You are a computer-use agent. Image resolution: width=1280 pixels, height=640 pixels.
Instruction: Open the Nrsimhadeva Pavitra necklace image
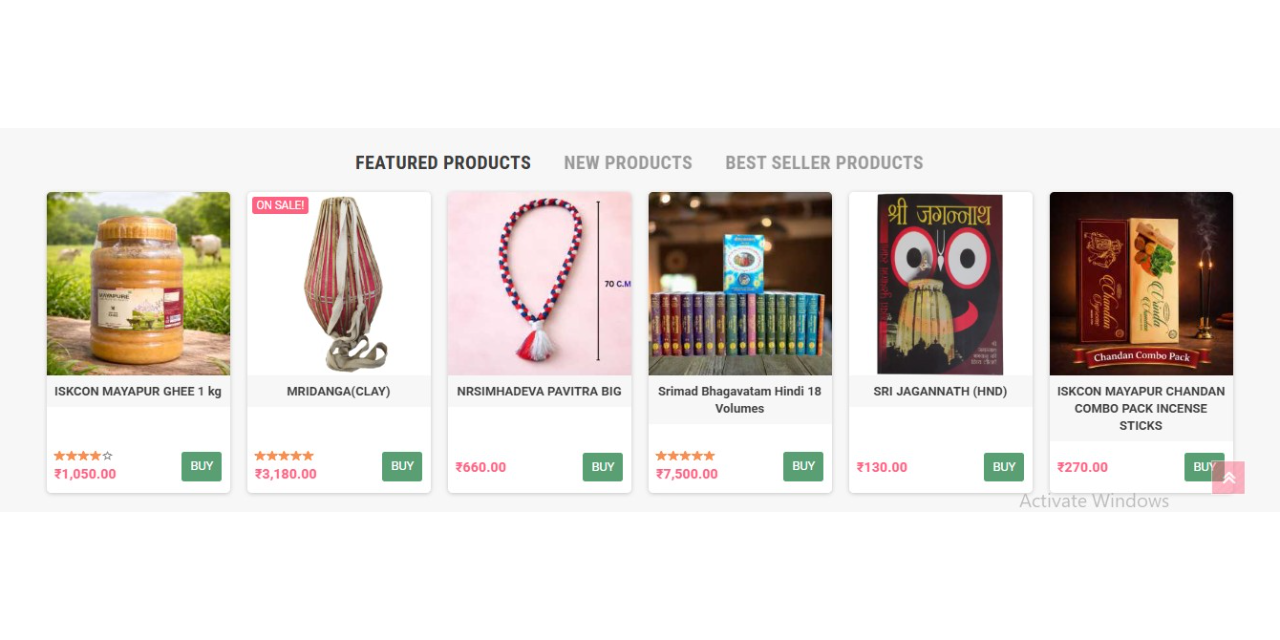tap(540, 284)
